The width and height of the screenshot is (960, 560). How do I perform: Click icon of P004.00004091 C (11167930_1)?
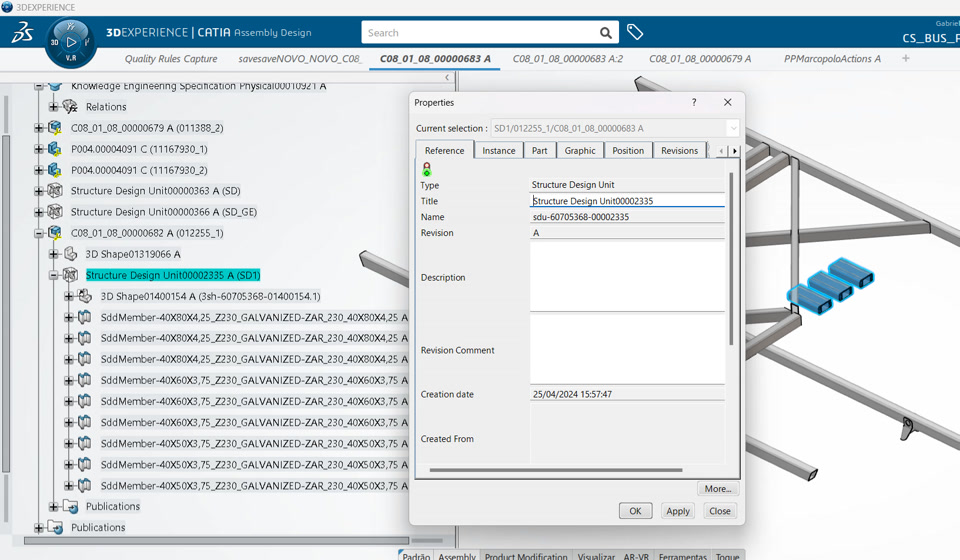(55, 149)
